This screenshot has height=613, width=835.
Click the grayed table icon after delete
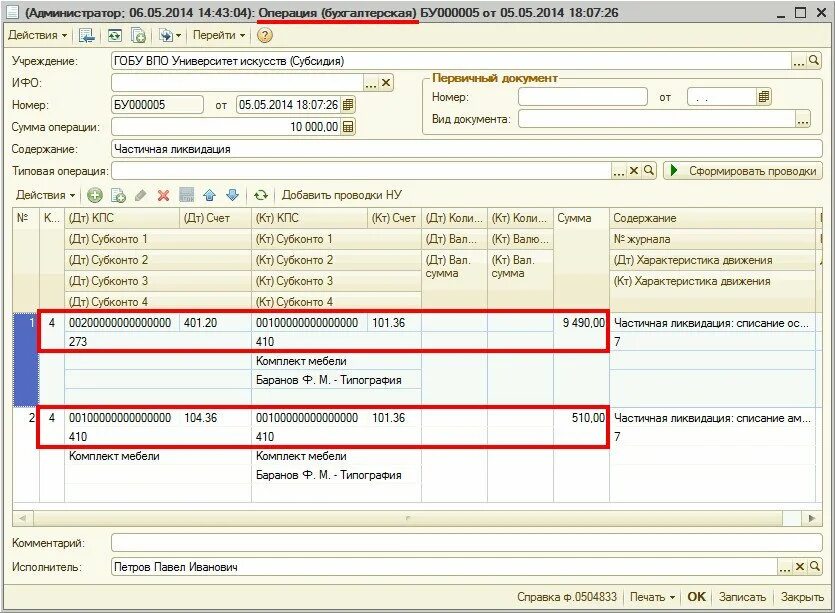tap(186, 195)
